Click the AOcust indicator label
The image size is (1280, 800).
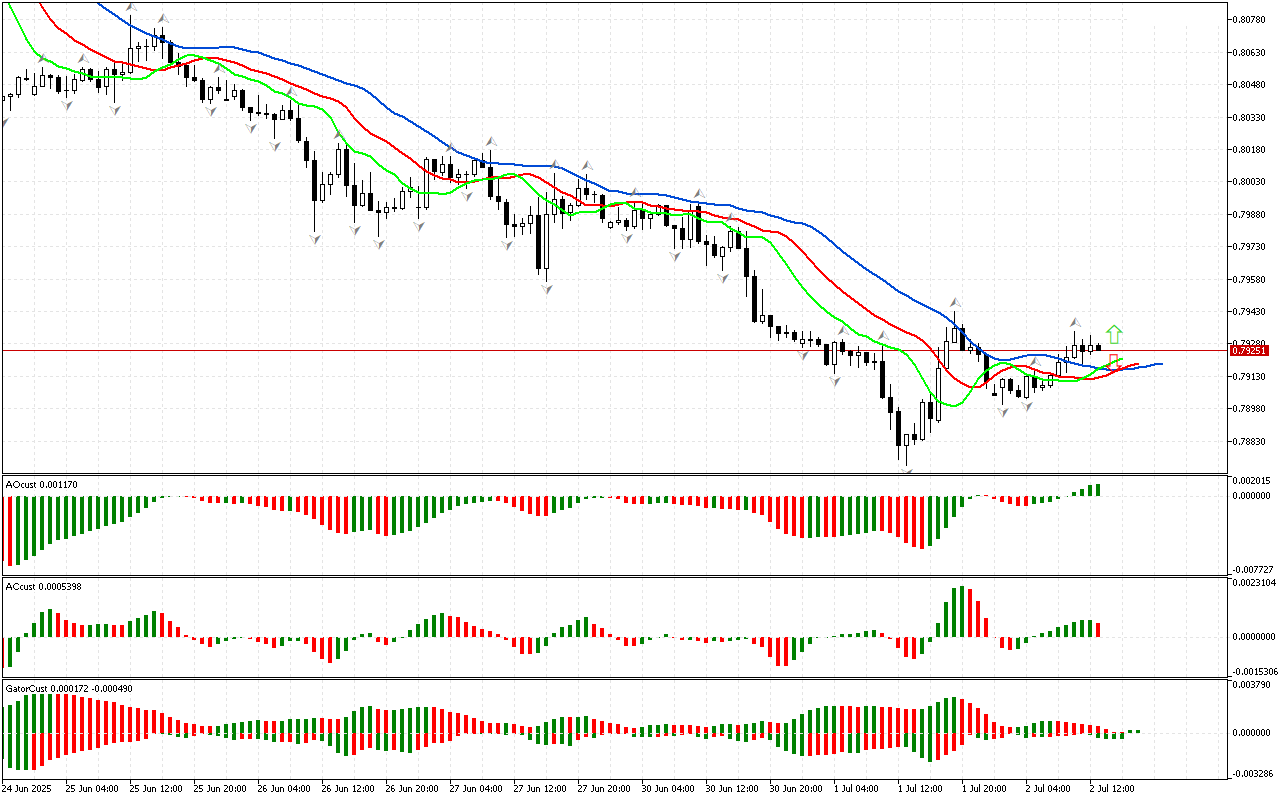click(x=41, y=485)
